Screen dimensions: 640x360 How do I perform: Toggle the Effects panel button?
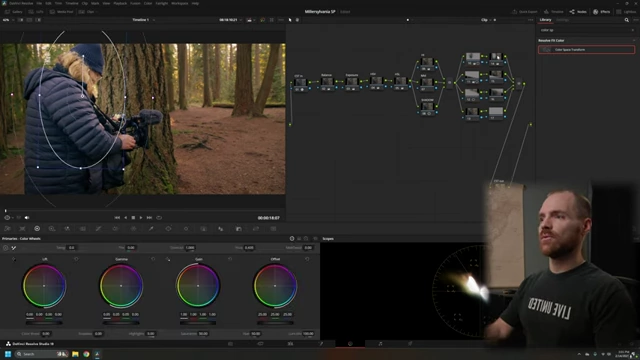[x=602, y=12]
